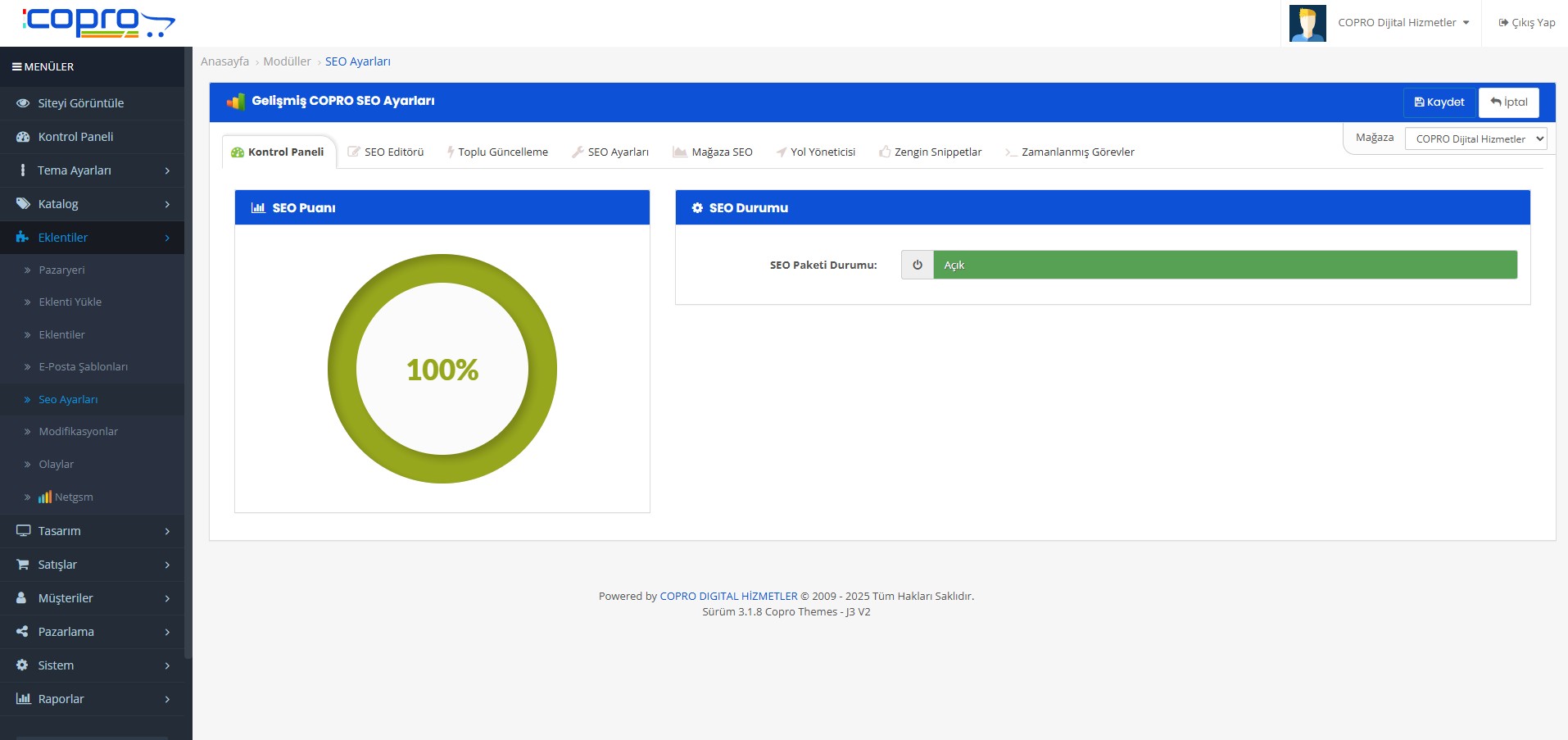The image size is (1568, 740).
Task: Toggle the MENÜLER hamburger sidebar button
Action: pyautogui.click(x=16, y=67)
